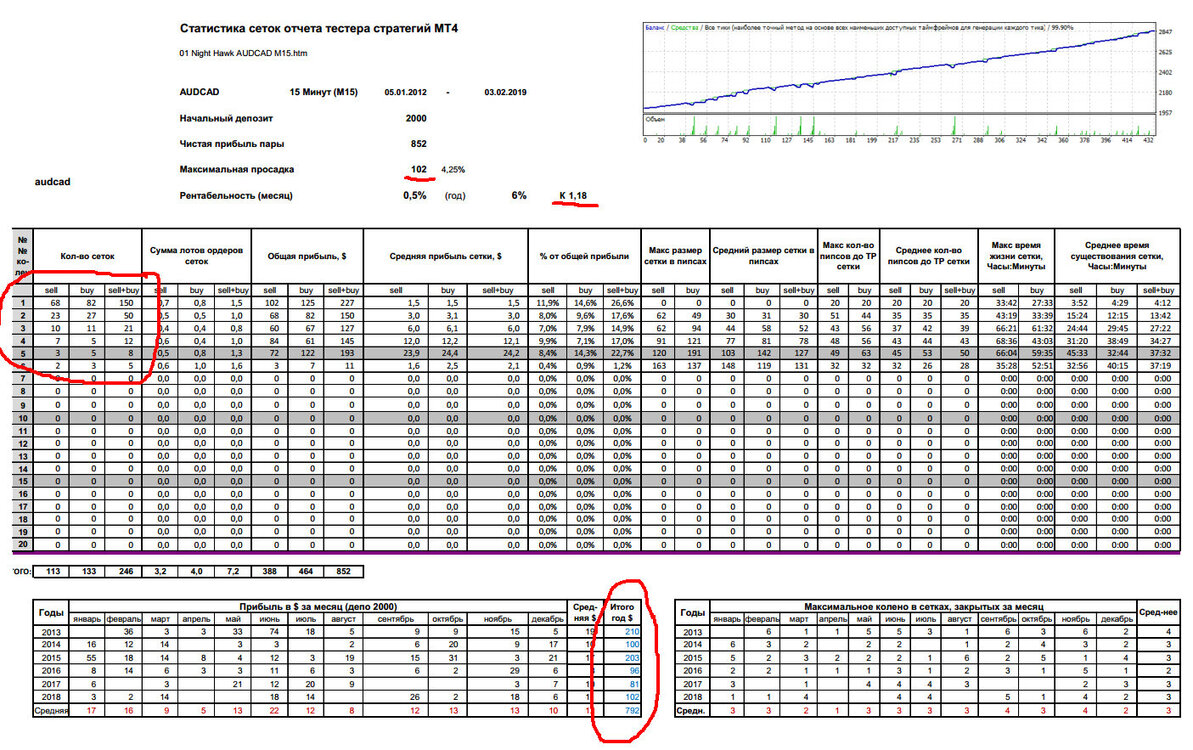The height and width of the screenshot is (750, 1193).
Task: Click the 'Максимальная просадка' label
Action: coord(237,169)
